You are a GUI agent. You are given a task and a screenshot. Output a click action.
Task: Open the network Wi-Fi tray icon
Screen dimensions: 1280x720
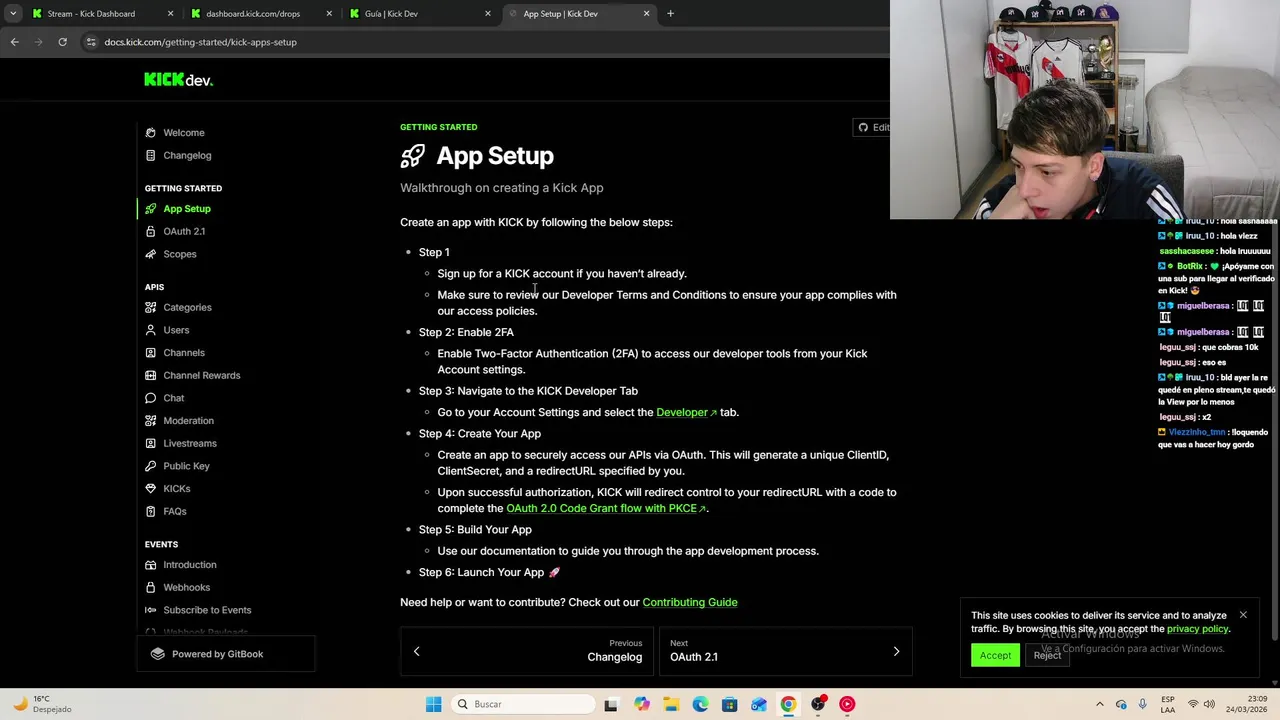tap(1192, 704)
